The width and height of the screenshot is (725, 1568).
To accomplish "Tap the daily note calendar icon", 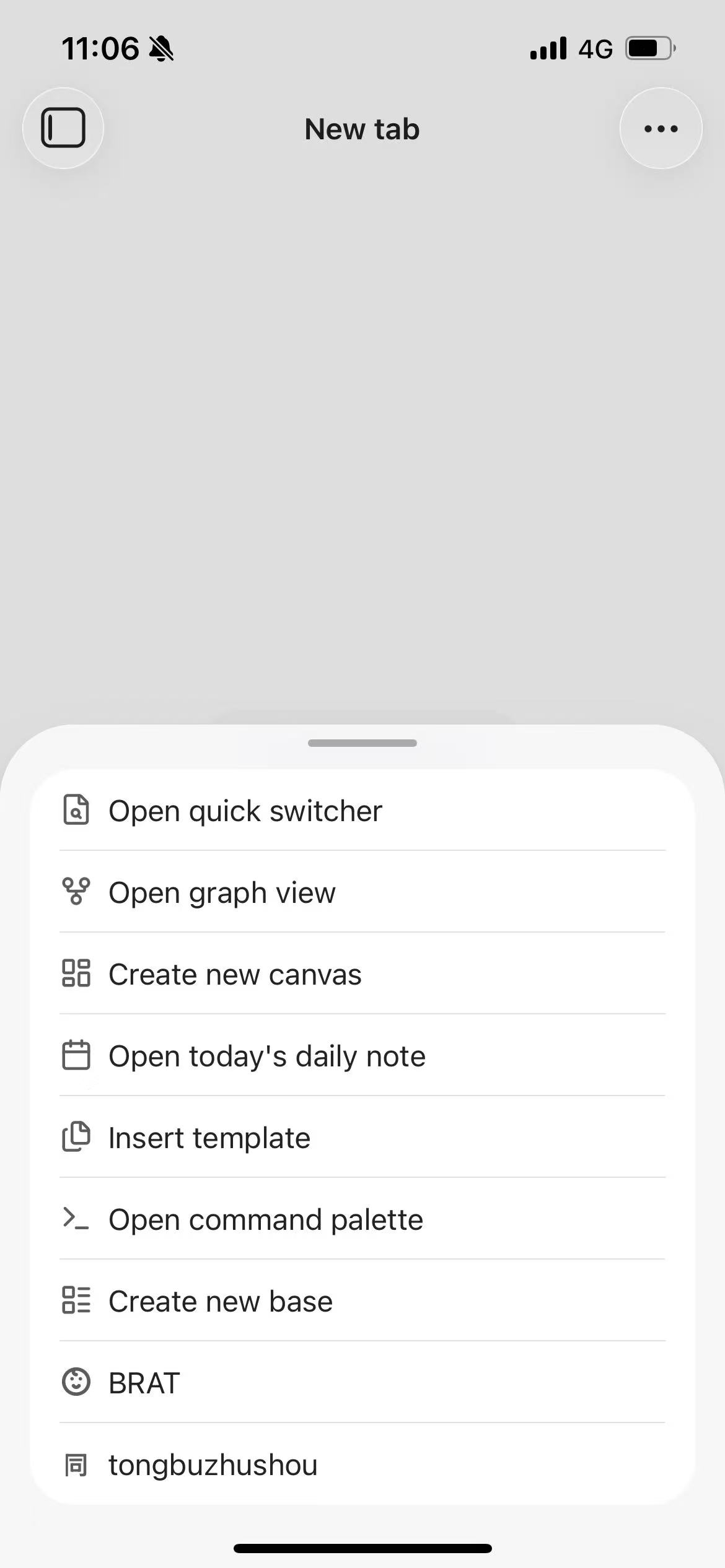I will coord(76,1055).
